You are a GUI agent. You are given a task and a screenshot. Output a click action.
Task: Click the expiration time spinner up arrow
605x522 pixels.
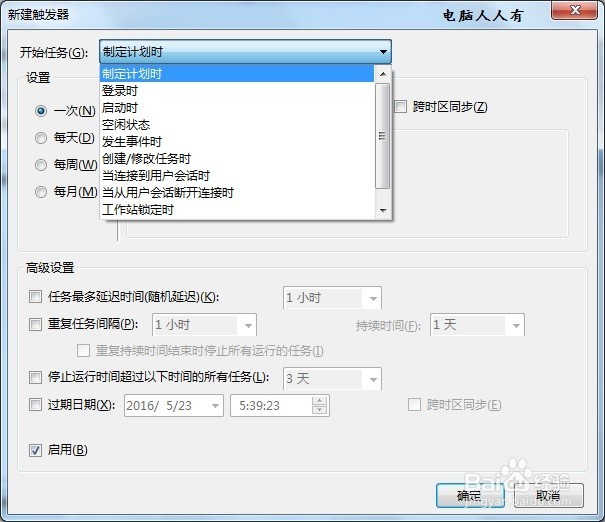click(319, 401)
